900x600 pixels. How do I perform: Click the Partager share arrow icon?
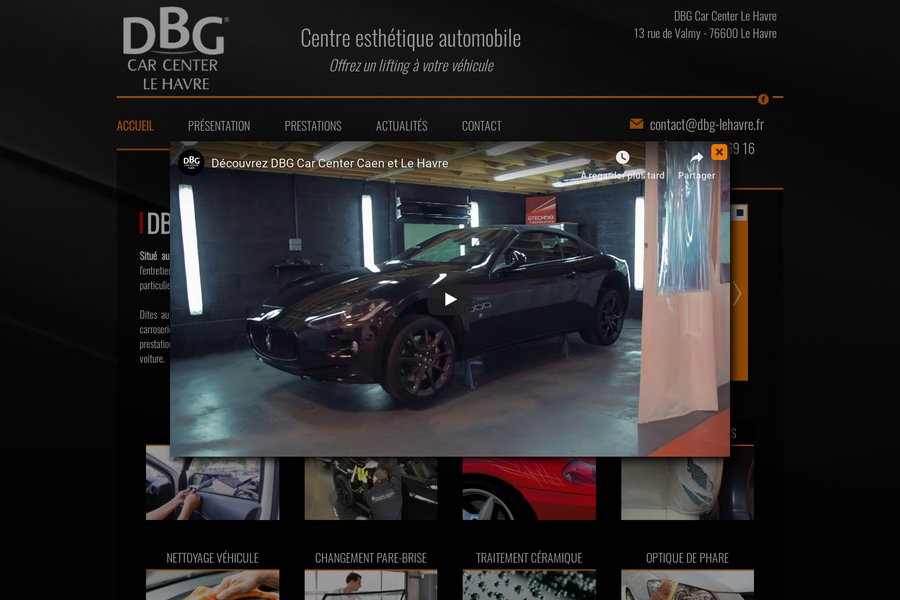pos(696,157)
